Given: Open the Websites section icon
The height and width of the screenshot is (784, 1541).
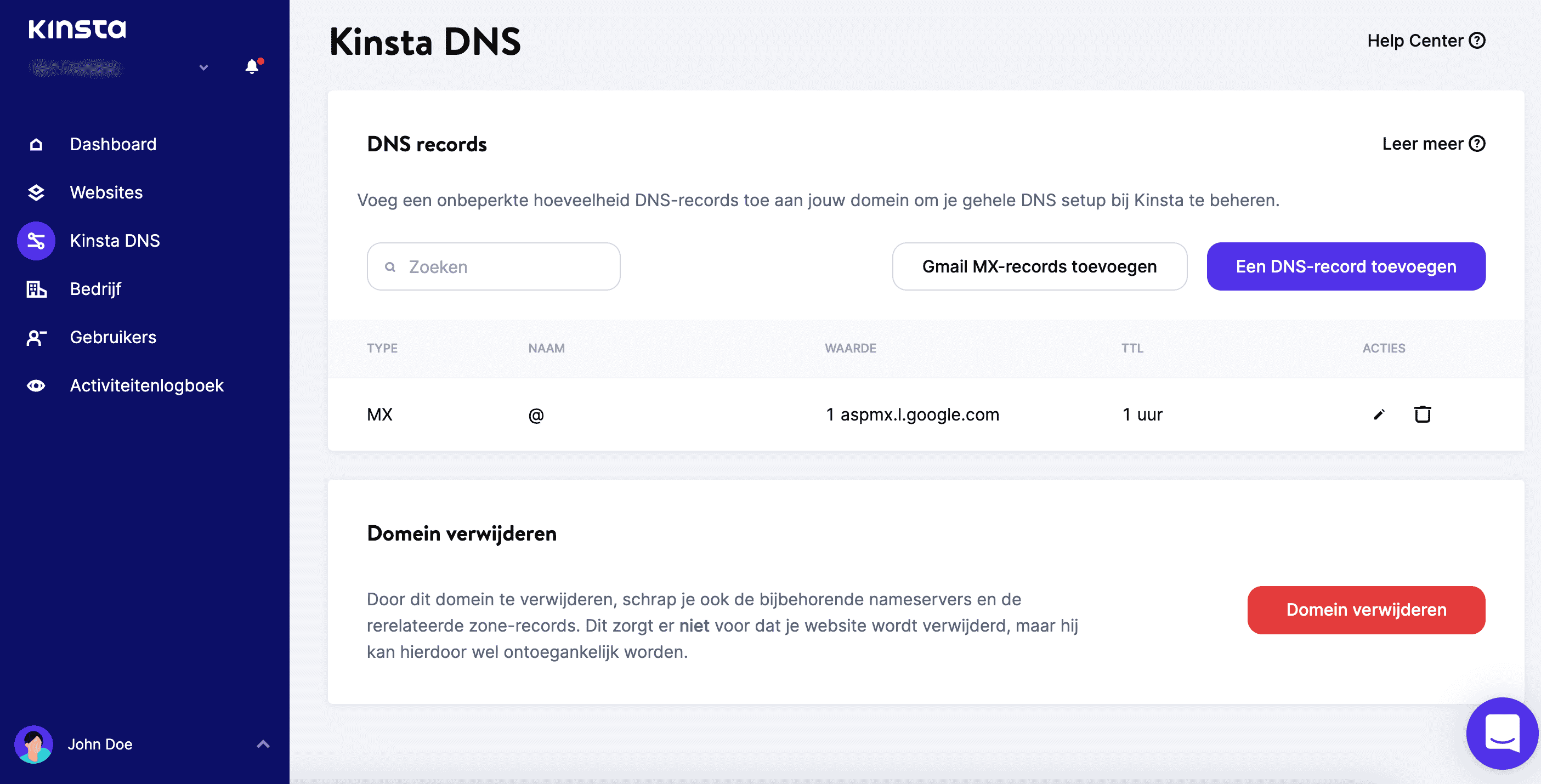Looking at the screenshot, I should pos(35,192).
